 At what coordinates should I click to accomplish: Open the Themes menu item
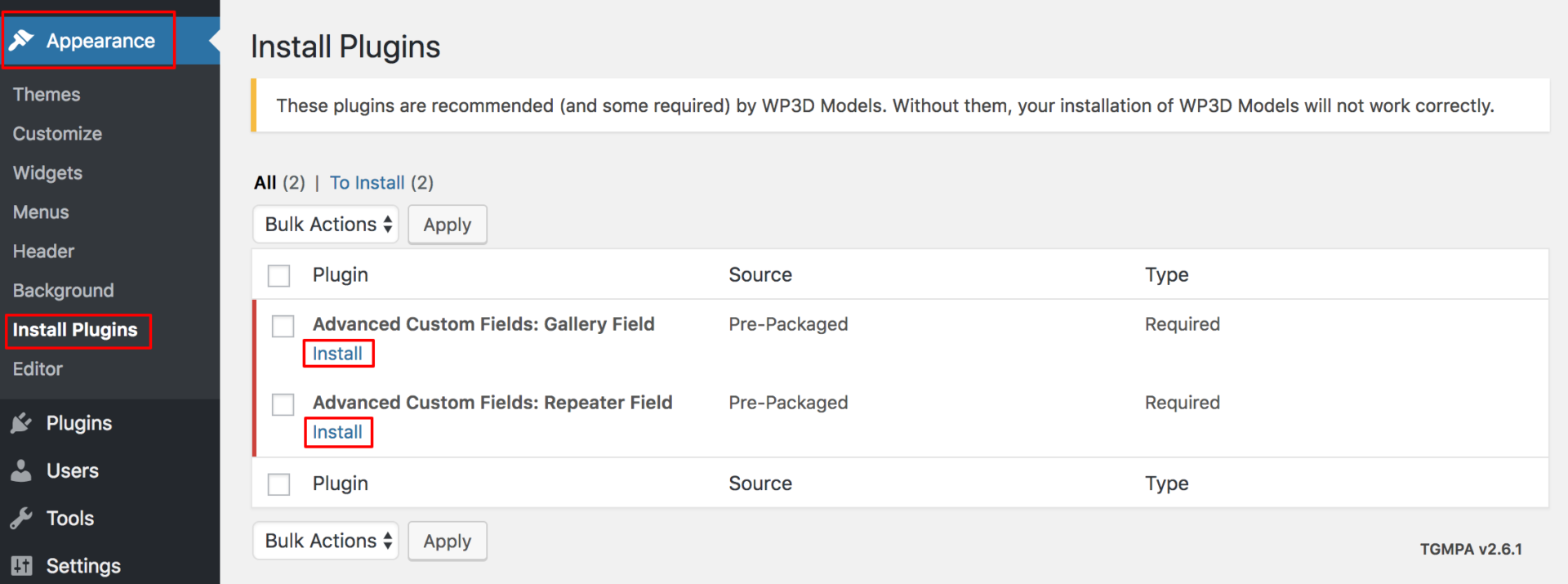coord(46,94)
